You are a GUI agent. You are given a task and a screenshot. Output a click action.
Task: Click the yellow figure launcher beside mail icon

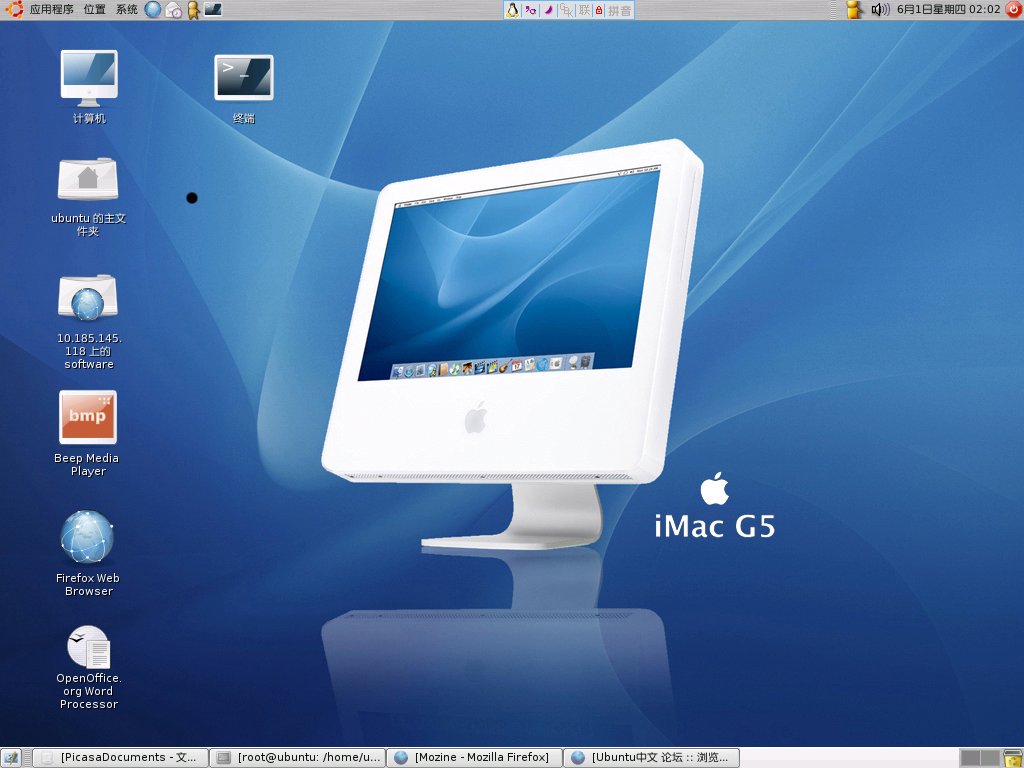tap(193, 10)
